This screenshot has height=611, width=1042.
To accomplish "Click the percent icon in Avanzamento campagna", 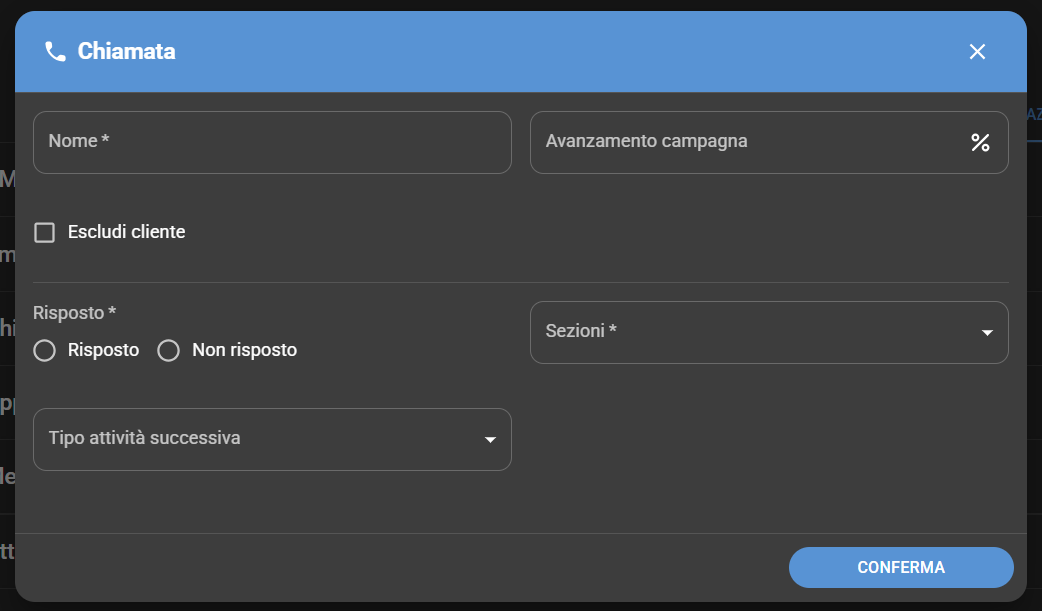I will tap(980, 142).
